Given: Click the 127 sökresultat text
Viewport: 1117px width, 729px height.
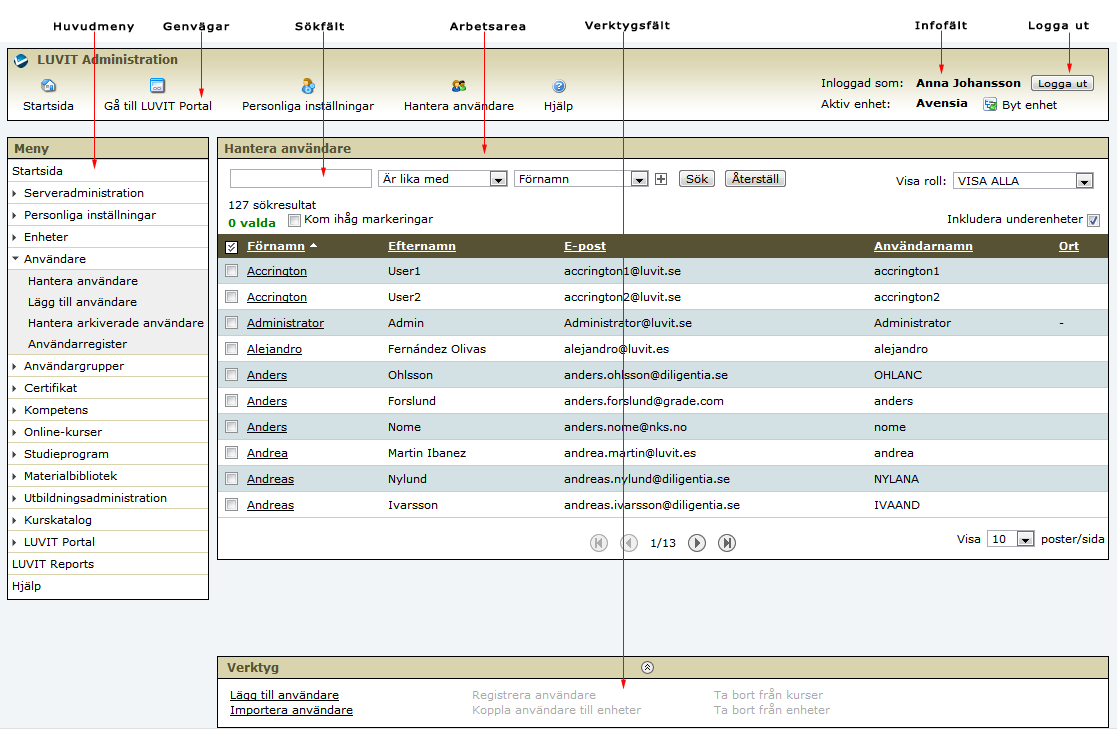Looking at the screenshot, I should point(272,205).
